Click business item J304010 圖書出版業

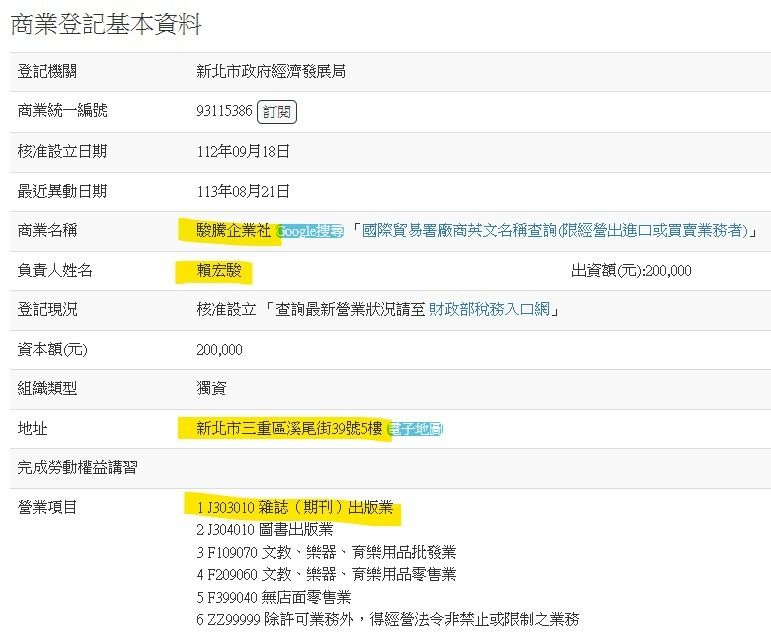click(265, 529)
